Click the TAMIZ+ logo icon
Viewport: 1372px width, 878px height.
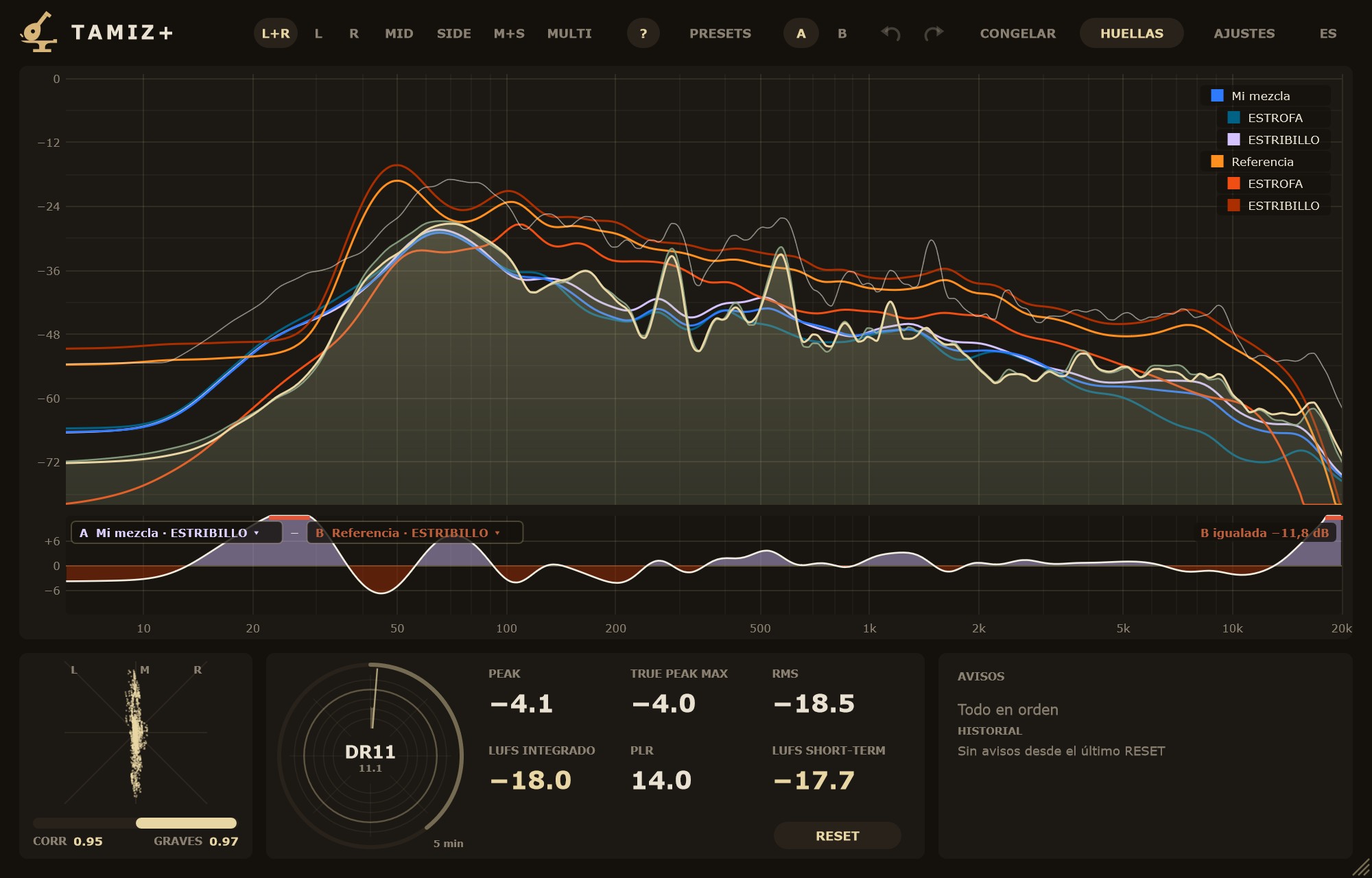point(38,32)
